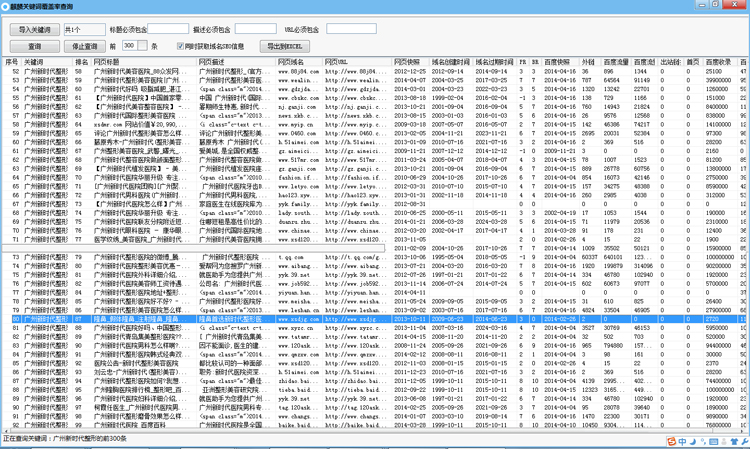Click the 共1个 keyword count field
This screenshot has height=449, width=750.
pos(85,30)
